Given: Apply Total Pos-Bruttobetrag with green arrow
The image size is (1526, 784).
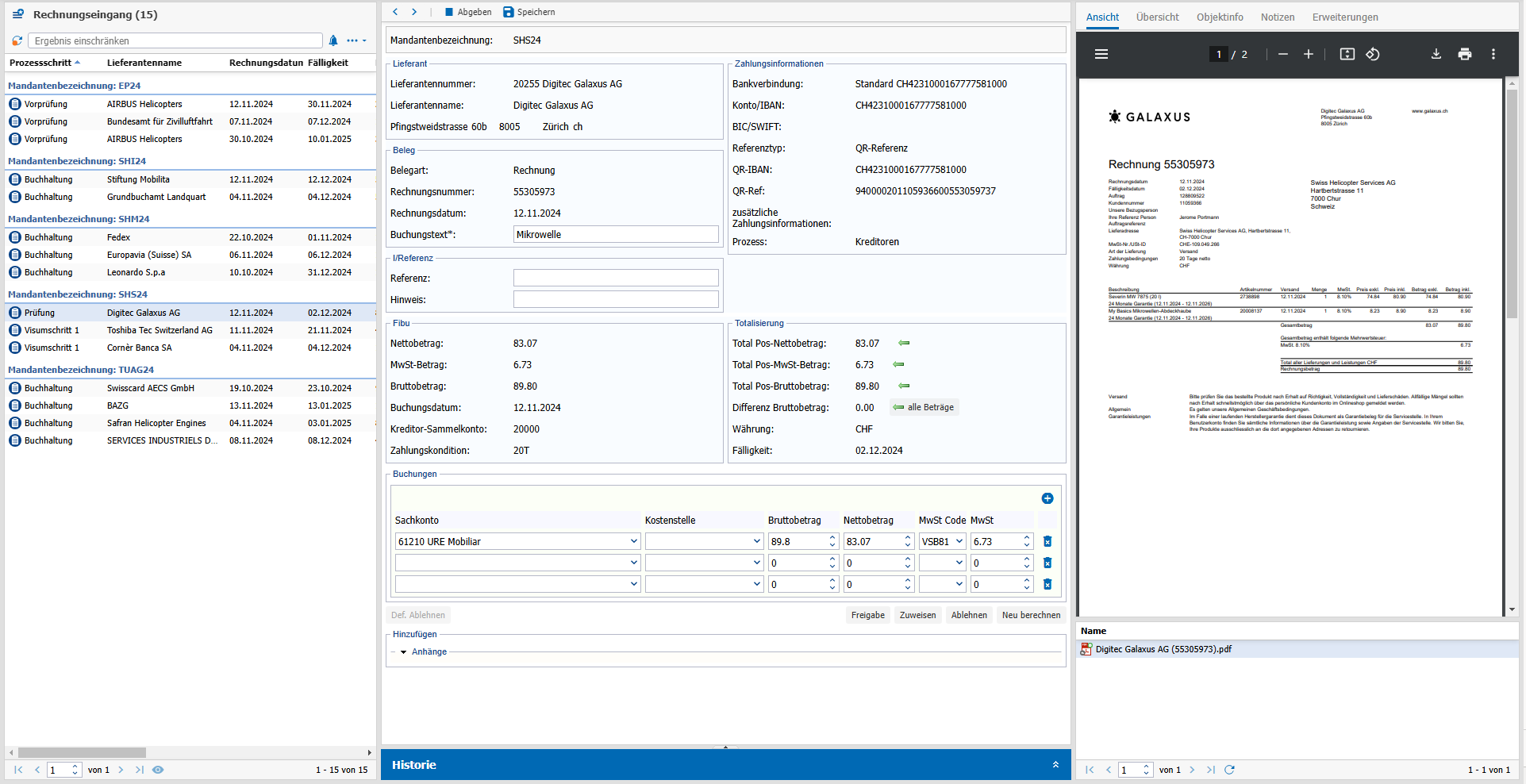Looking at the screenshot, I should [904, 386].
